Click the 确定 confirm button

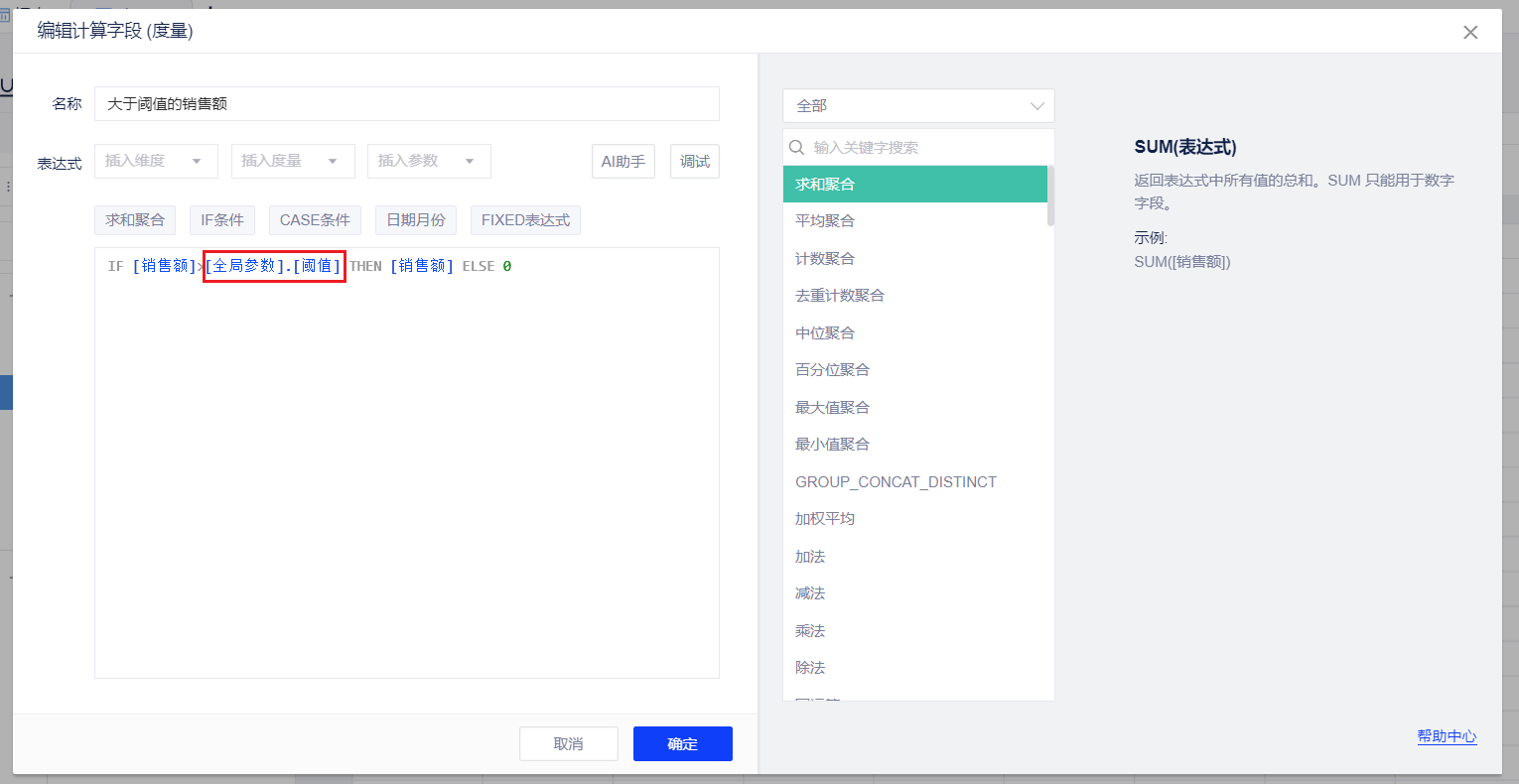point(682,744)
